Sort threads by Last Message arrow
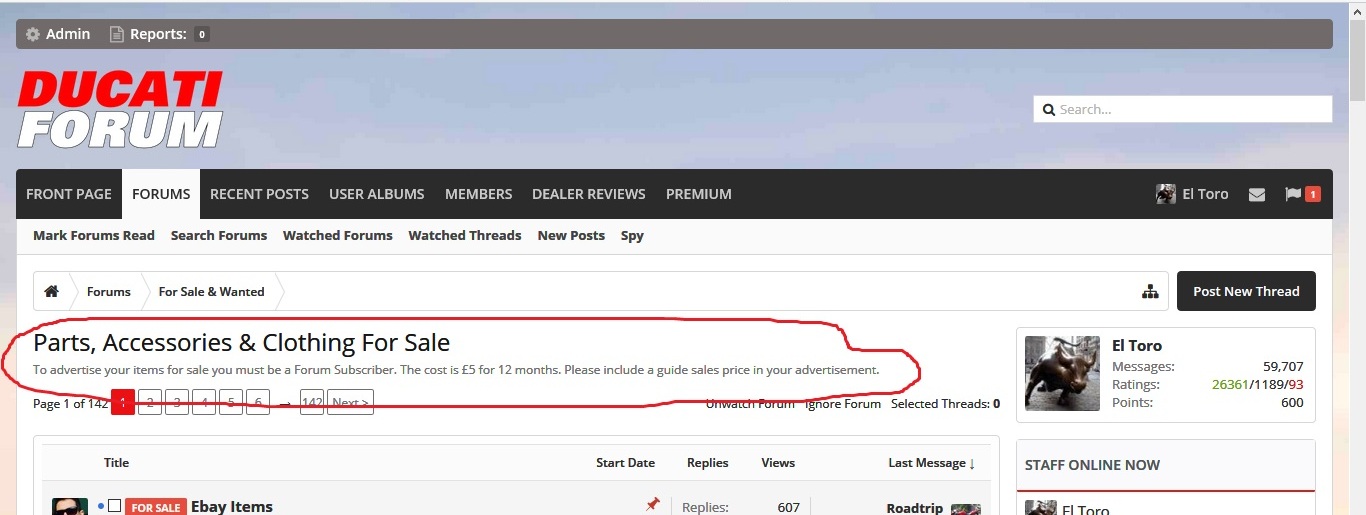This screenshot has height=515, width=1366. tap(971, 463)
